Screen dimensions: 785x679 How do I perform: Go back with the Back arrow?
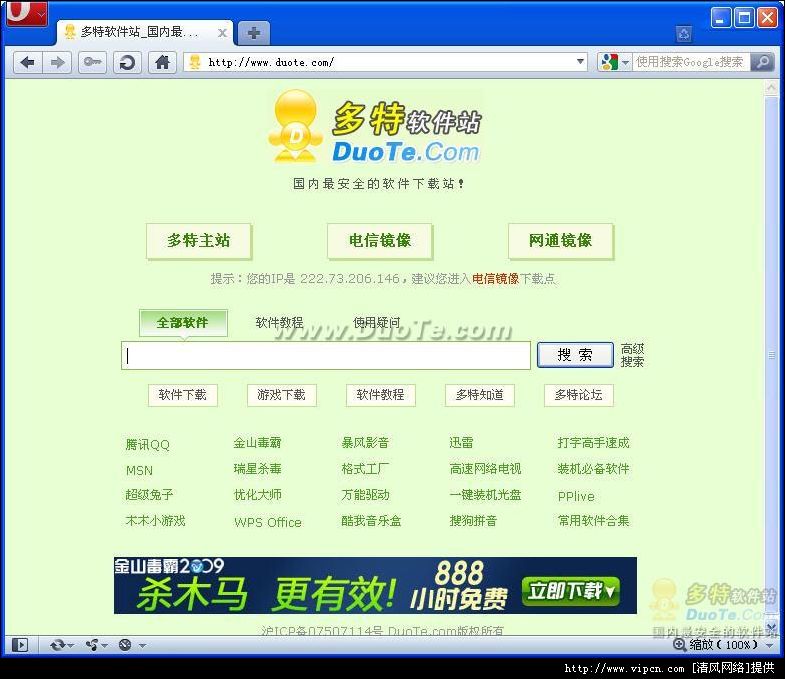pos(28,63)
